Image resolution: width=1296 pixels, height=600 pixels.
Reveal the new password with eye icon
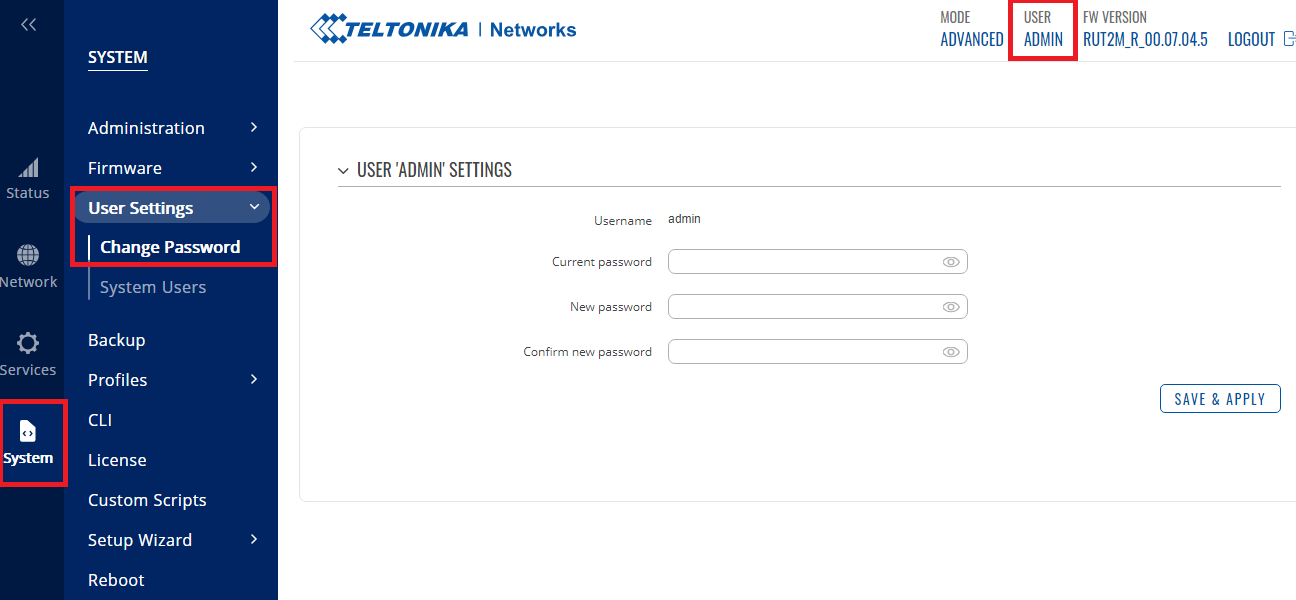tap(951, 307)
